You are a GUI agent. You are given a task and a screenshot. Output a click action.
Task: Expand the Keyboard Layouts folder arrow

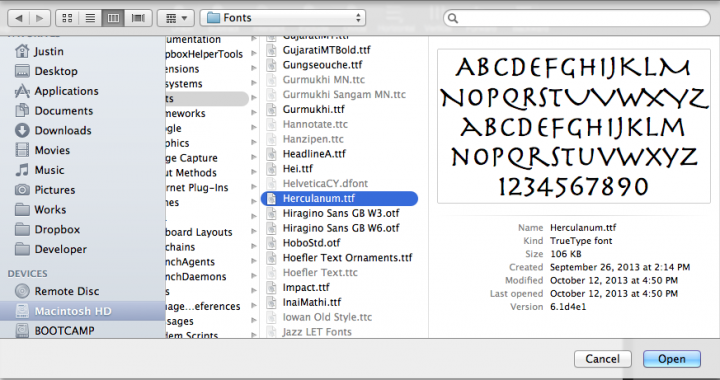[x=253, y=232]
